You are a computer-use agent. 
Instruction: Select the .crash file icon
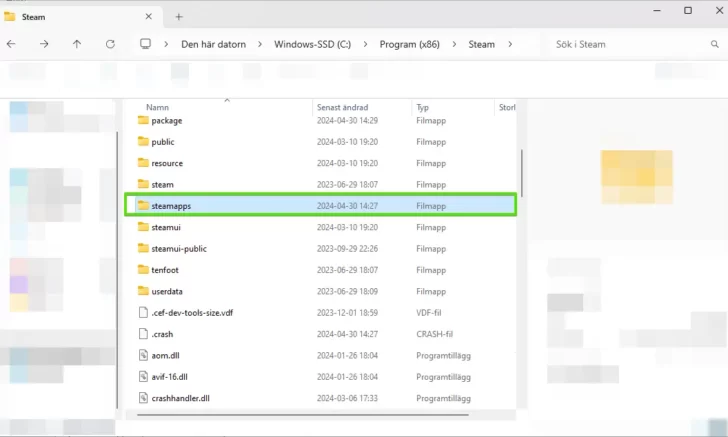(x=143, y=334)
